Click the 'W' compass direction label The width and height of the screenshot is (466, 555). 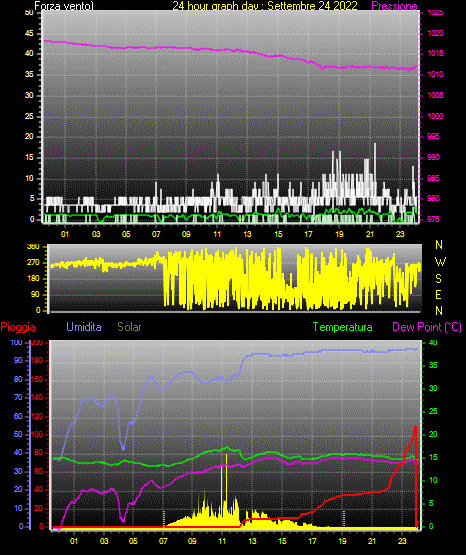(x=440, y=262)
